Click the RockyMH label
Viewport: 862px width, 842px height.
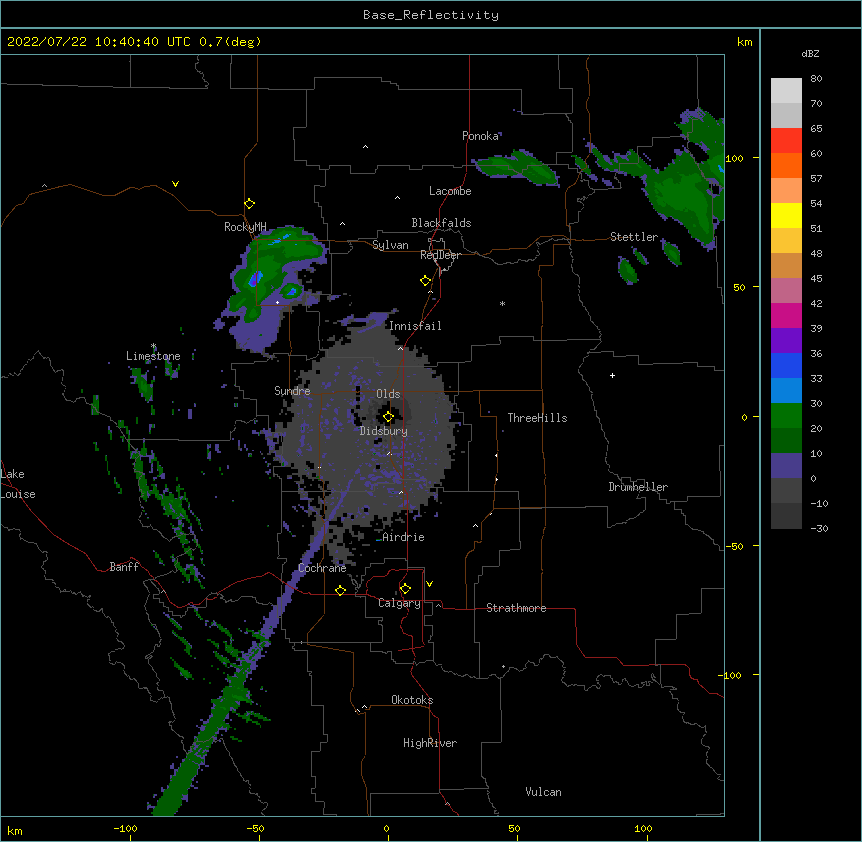click(245, 227)
